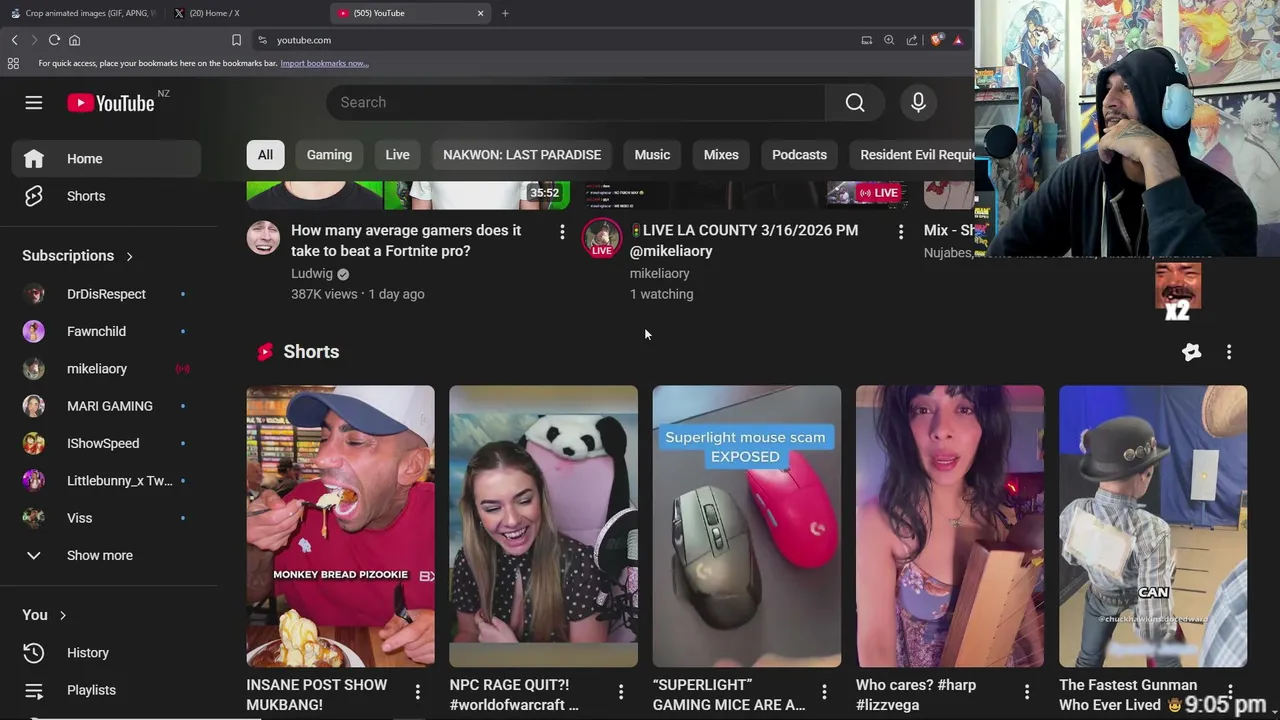
Task: Open video 'How many average gamers' title
Action: (406, 240)
